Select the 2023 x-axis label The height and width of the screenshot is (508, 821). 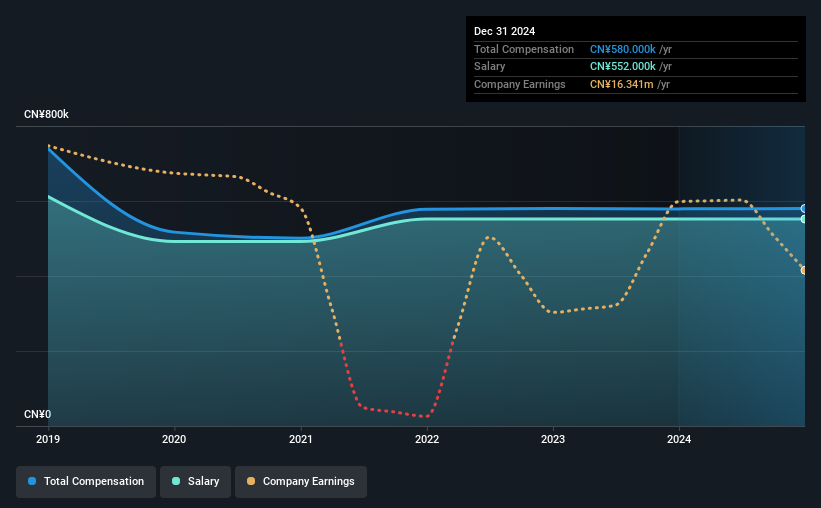(x=553, y=439)
